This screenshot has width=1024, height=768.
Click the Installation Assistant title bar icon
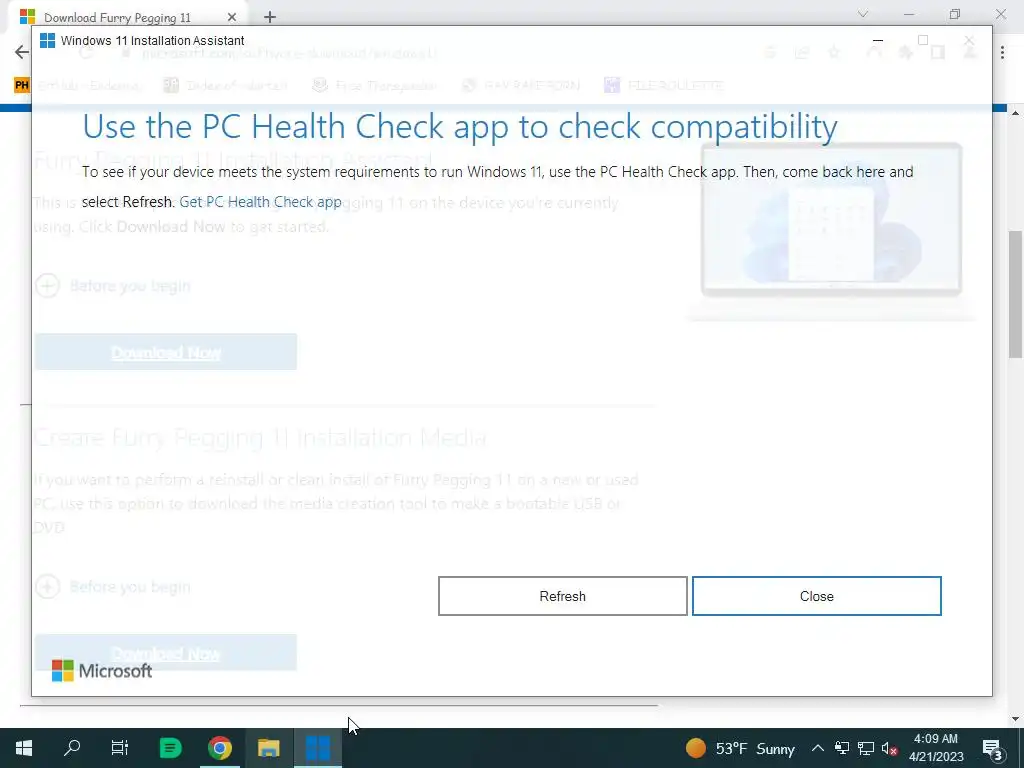[x=47, y=40]
